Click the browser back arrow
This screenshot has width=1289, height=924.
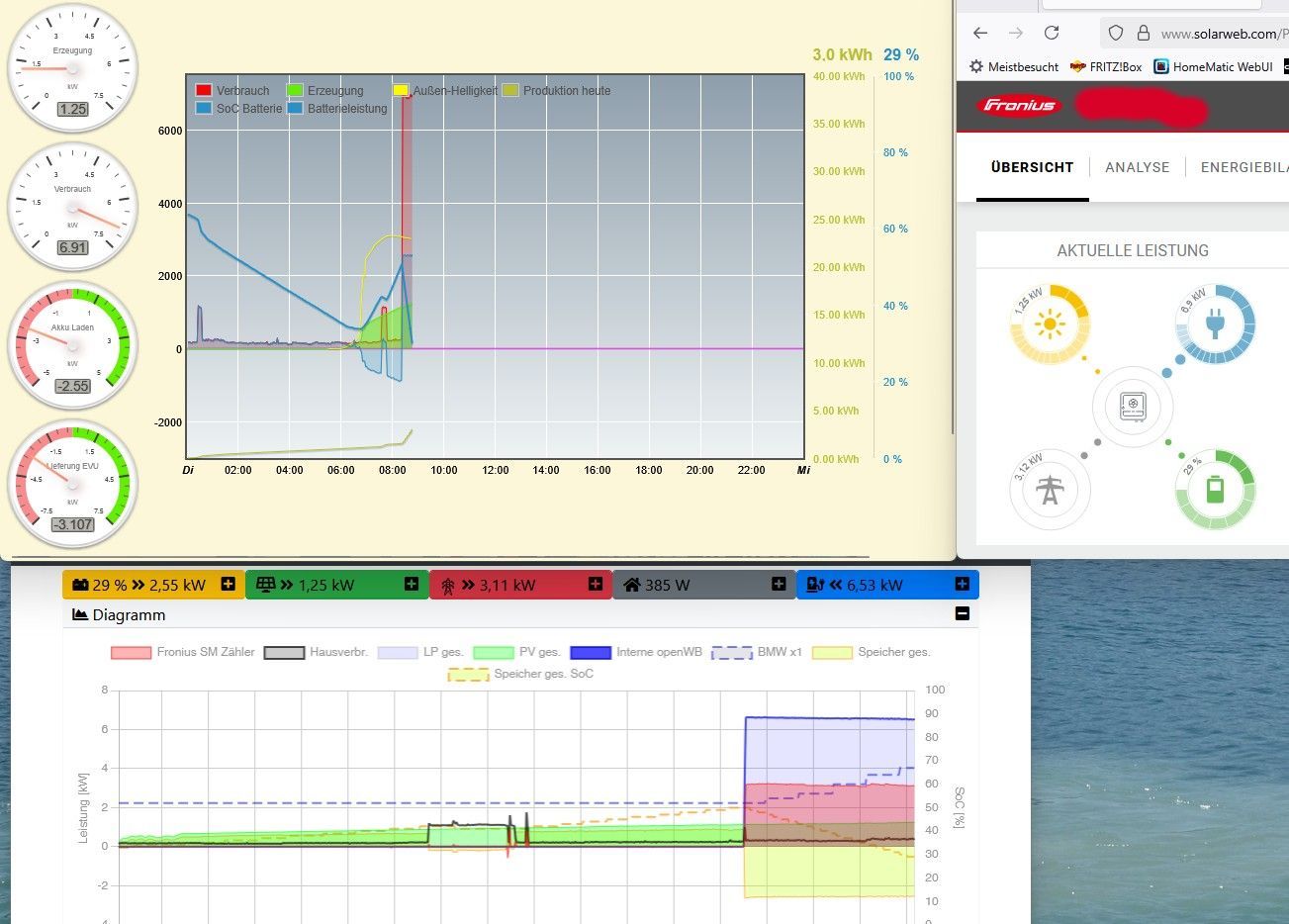tap(980, 33)
